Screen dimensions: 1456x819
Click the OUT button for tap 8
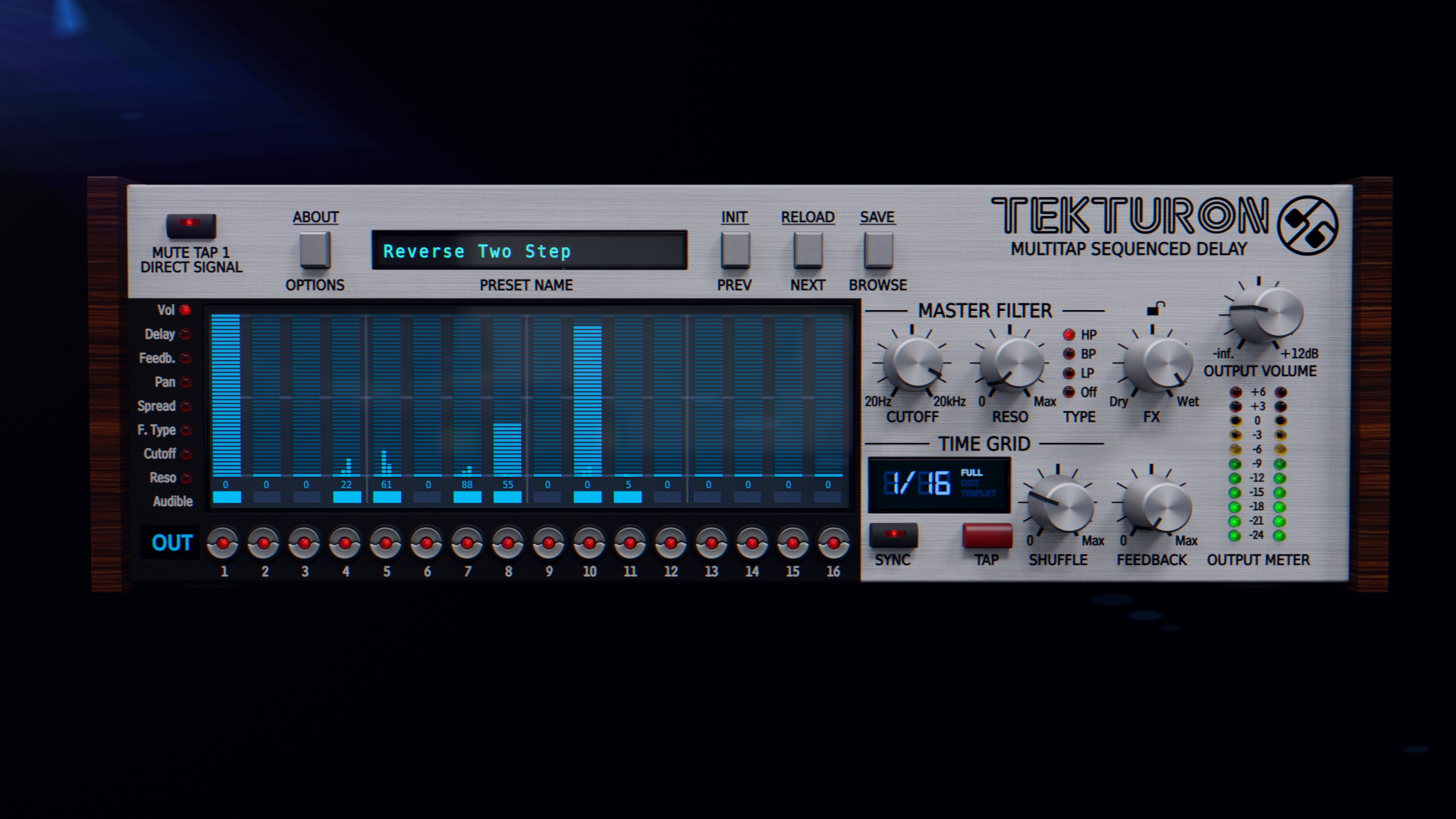[507, 543]
